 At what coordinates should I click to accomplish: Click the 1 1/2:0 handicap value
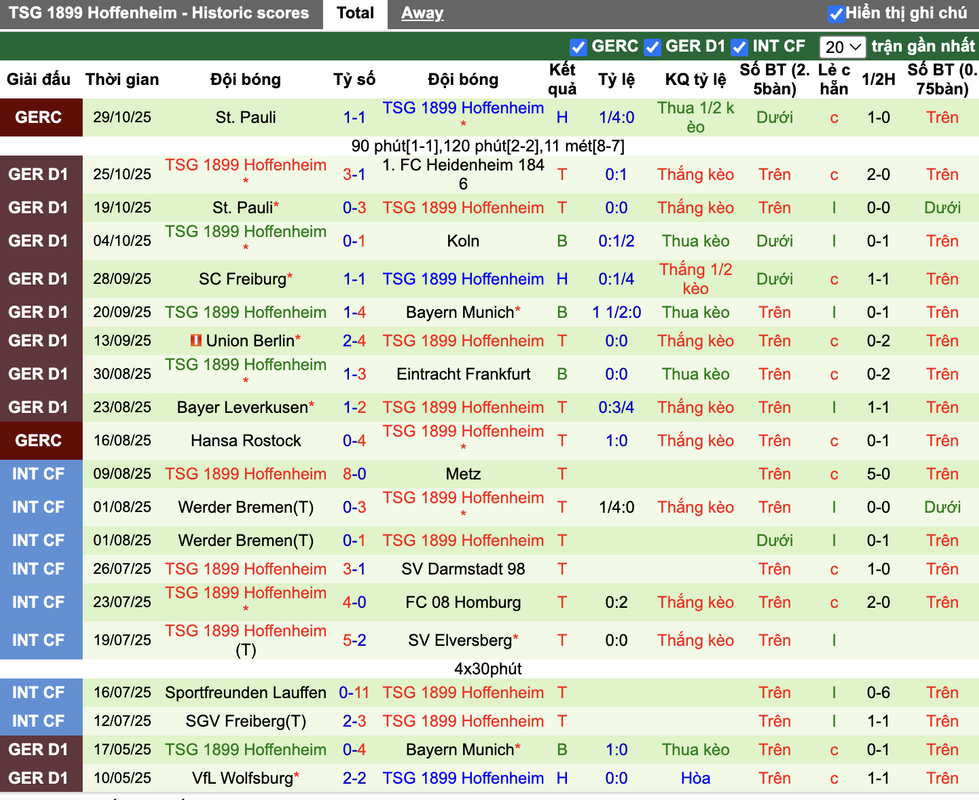coord(616,312)
